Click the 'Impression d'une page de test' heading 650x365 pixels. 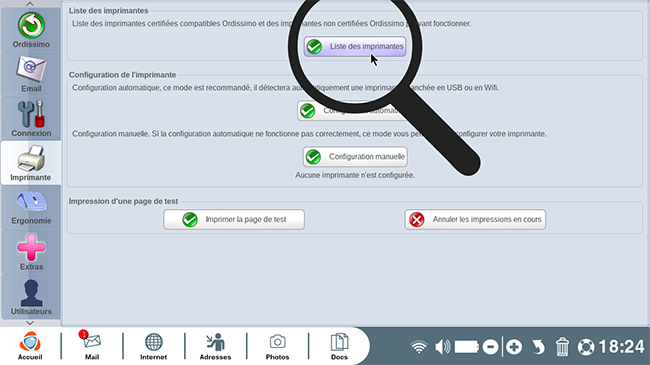coord(123,201)
